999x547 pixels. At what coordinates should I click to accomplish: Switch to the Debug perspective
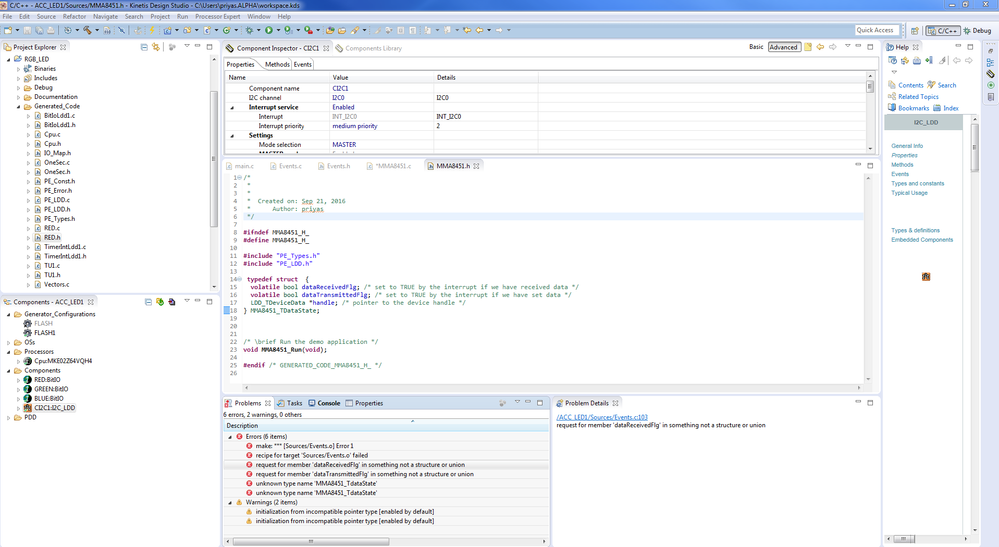click(977, 30)
